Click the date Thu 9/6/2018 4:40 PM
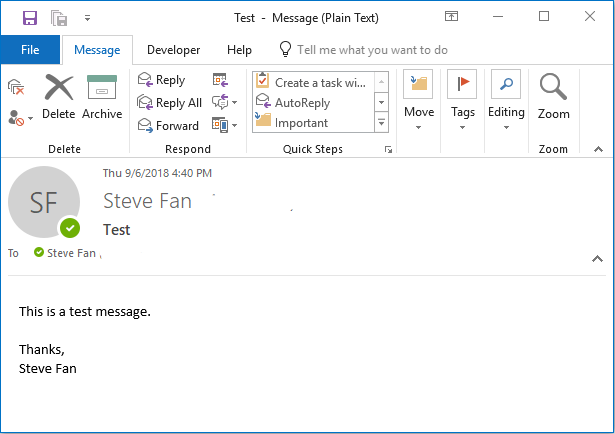615x434 pixels. coord(157,173)
